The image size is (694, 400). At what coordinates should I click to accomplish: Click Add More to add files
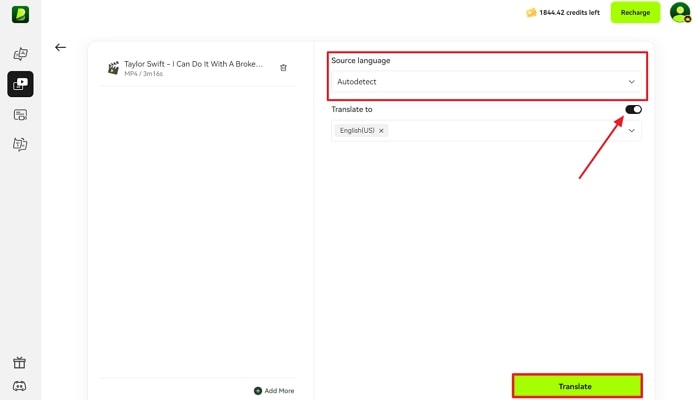274,390
